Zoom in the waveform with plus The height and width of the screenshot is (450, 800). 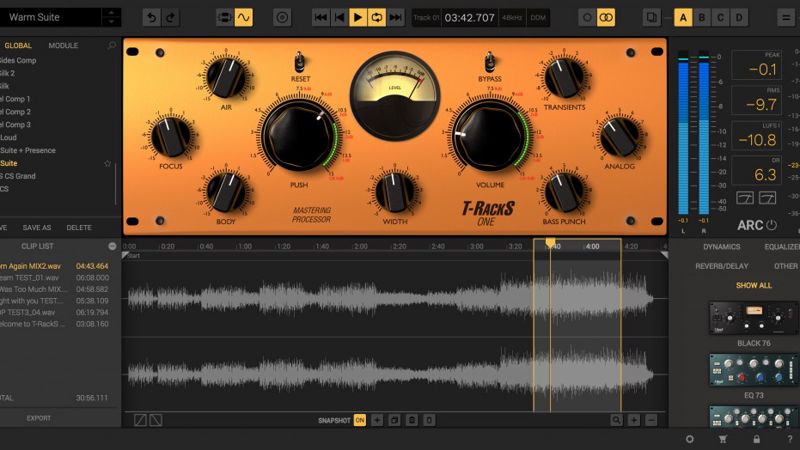[634, 420]
